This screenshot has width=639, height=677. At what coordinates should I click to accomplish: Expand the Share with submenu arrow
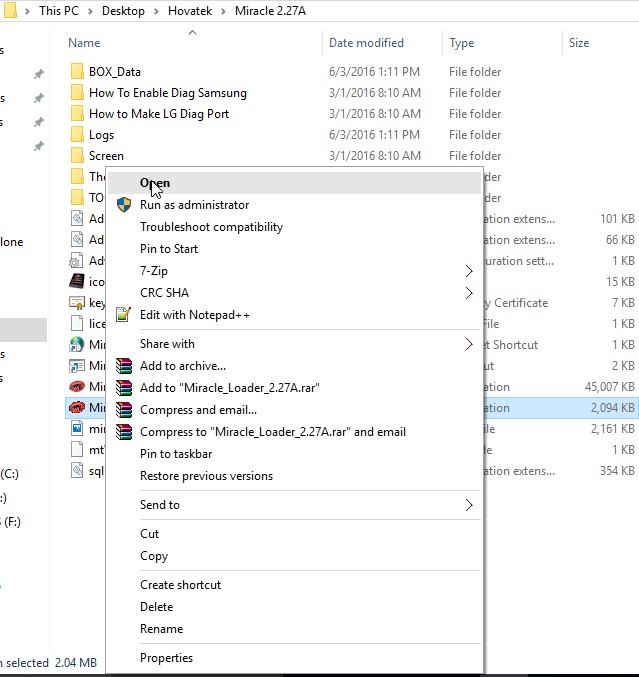pyautogui.click(x=469, y=344)
